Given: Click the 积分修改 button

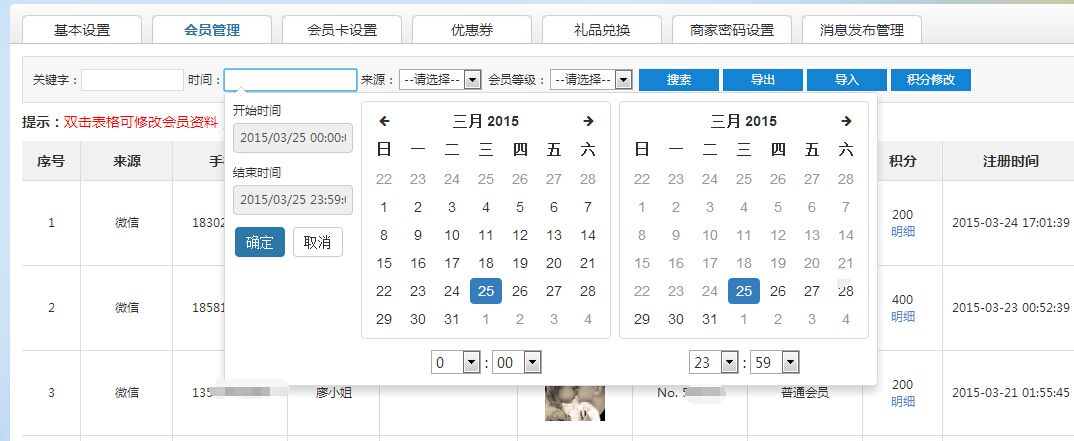Looking at the screenshot, I should click(x=931, y=79).
